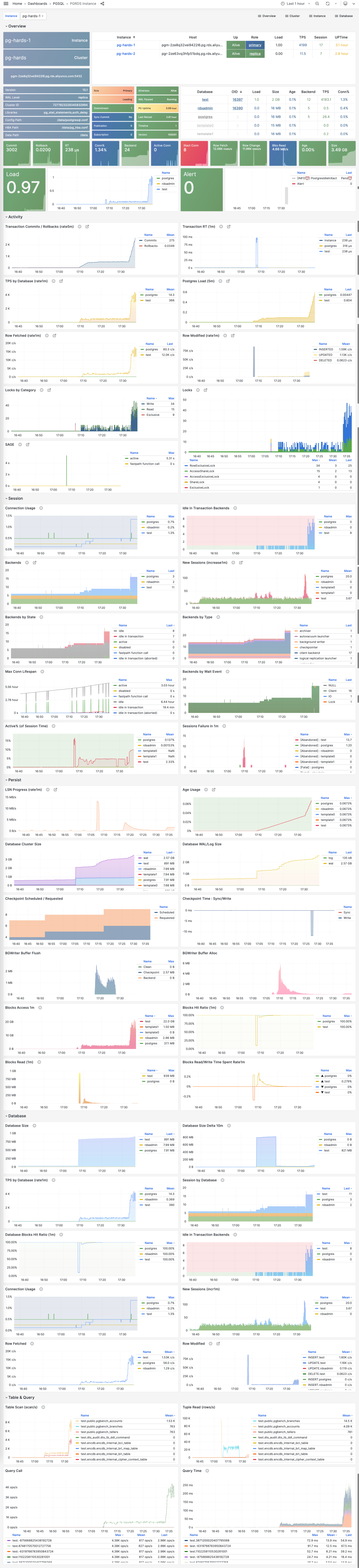
Task: Open pg-hards-2 link in instance table
Action: coord(126,54)
